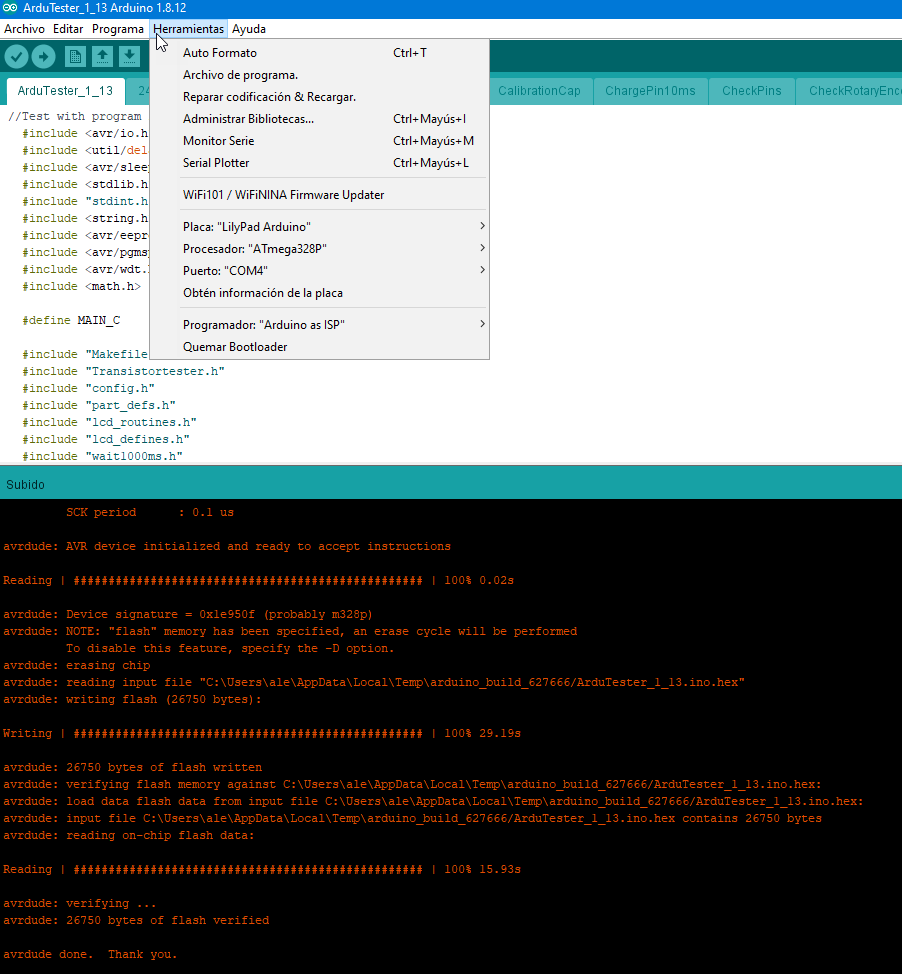The image size is (902, 974).
Task: Click line #include "wait1000ms.h"
Action: tap(102, 457)
